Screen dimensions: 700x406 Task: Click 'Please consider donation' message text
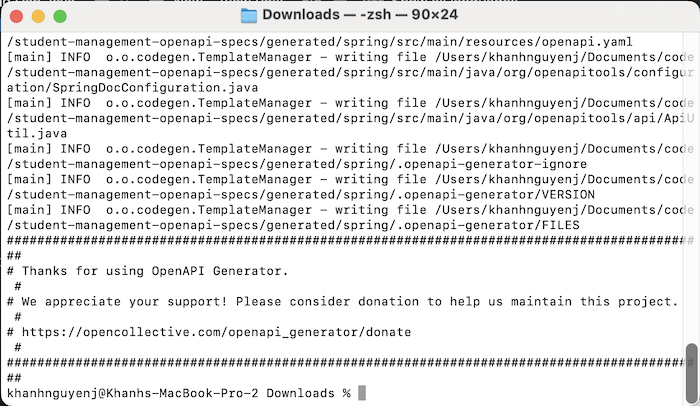click(327, 301)
